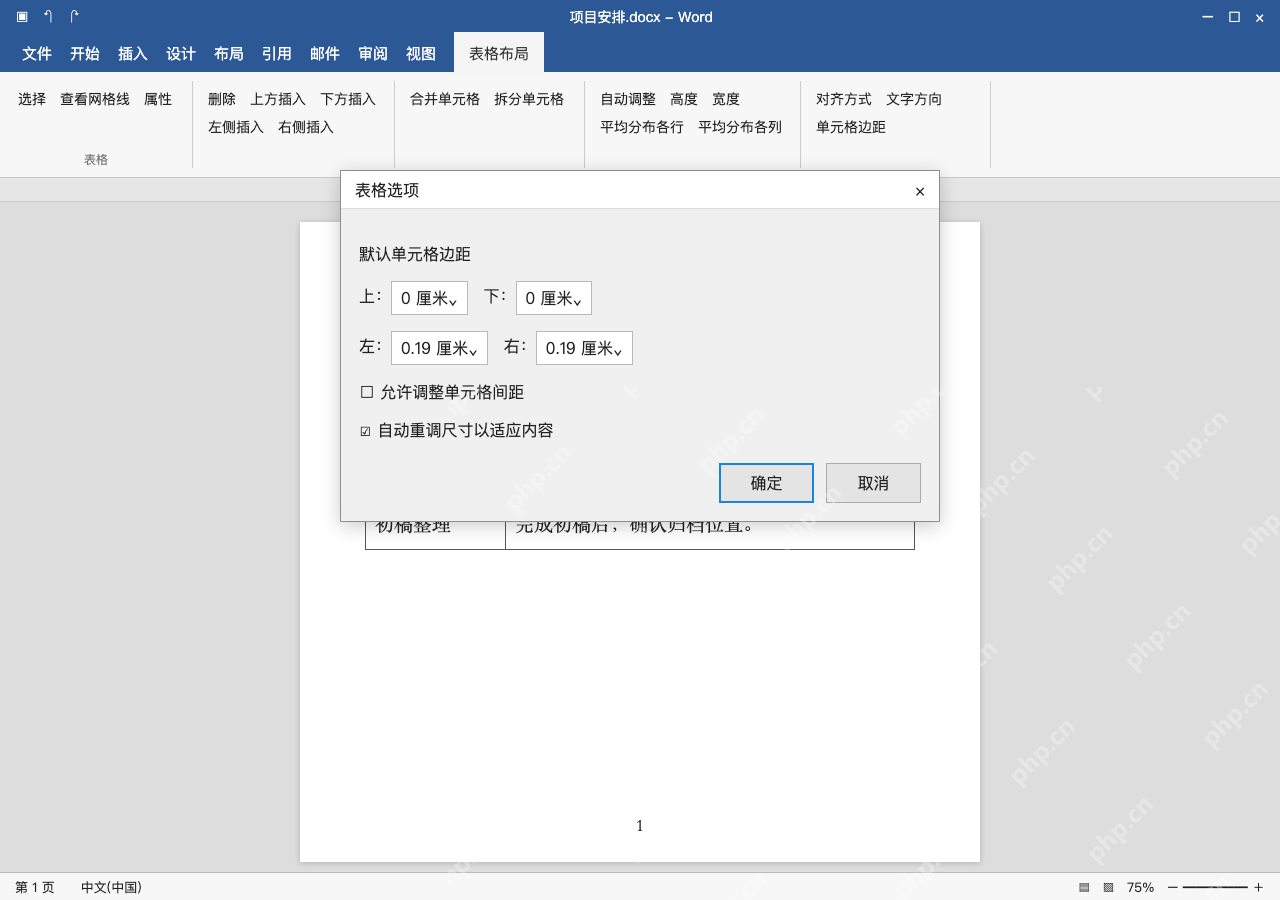1280x900 pixels.
Task: Click the redo arrow icon
Action: coord(74,17)
